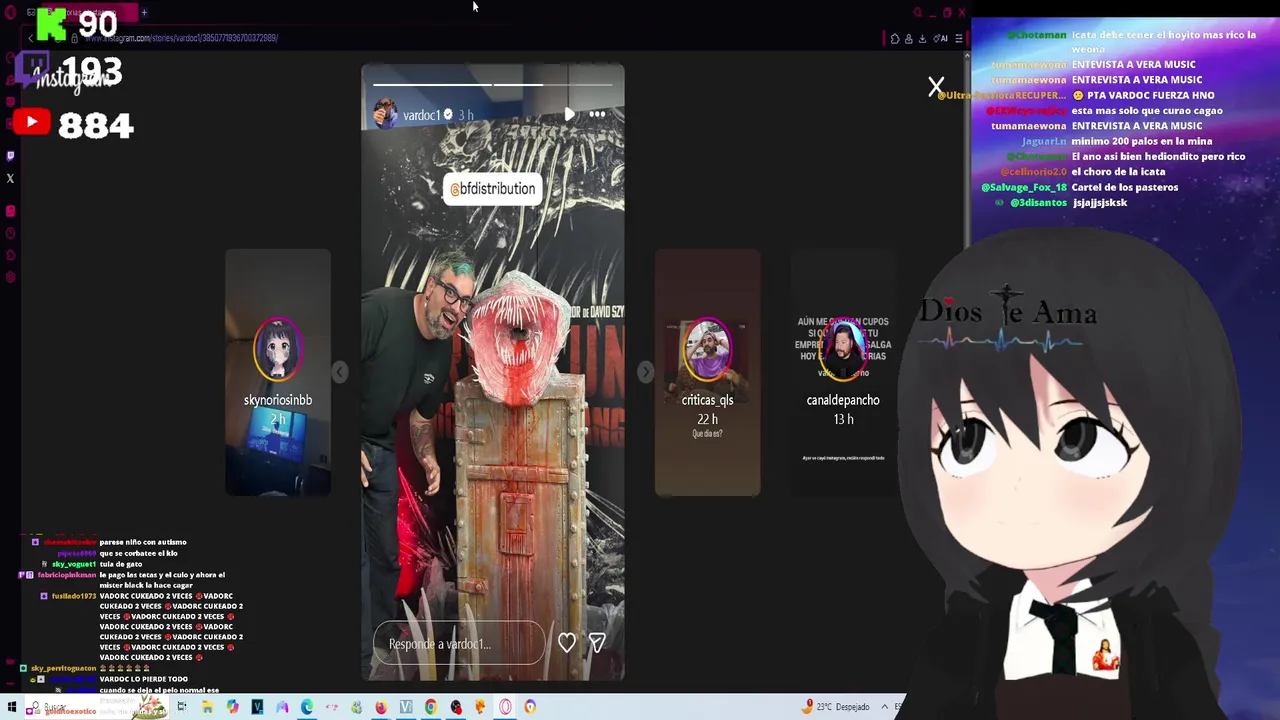Open vardoc1's profile avatar in story header
The width and height of the screenshot is (1280, 720).
pyautogui.click(x=385, y=115)
